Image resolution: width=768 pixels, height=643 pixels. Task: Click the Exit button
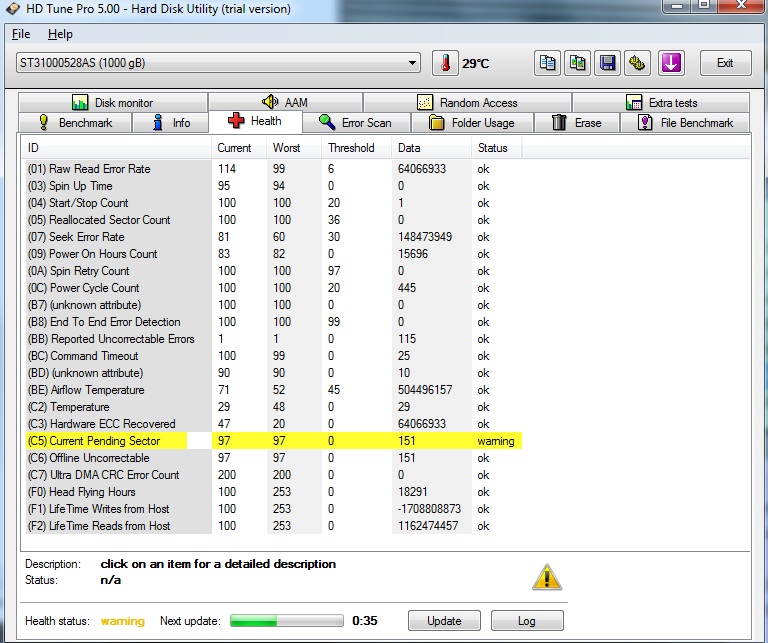(x=725, y=63)
